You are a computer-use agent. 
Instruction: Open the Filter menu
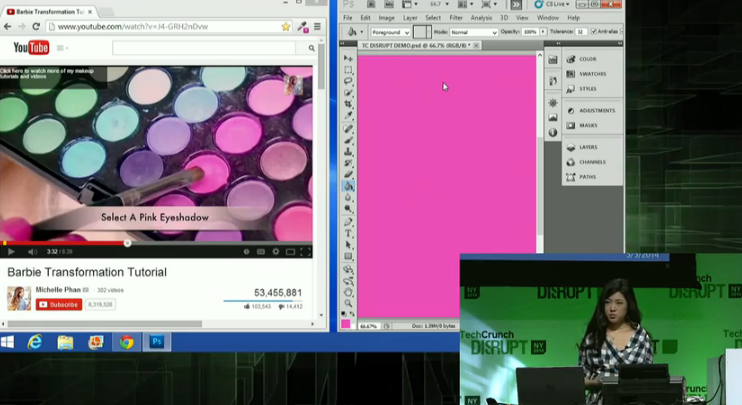coord(456,18)
